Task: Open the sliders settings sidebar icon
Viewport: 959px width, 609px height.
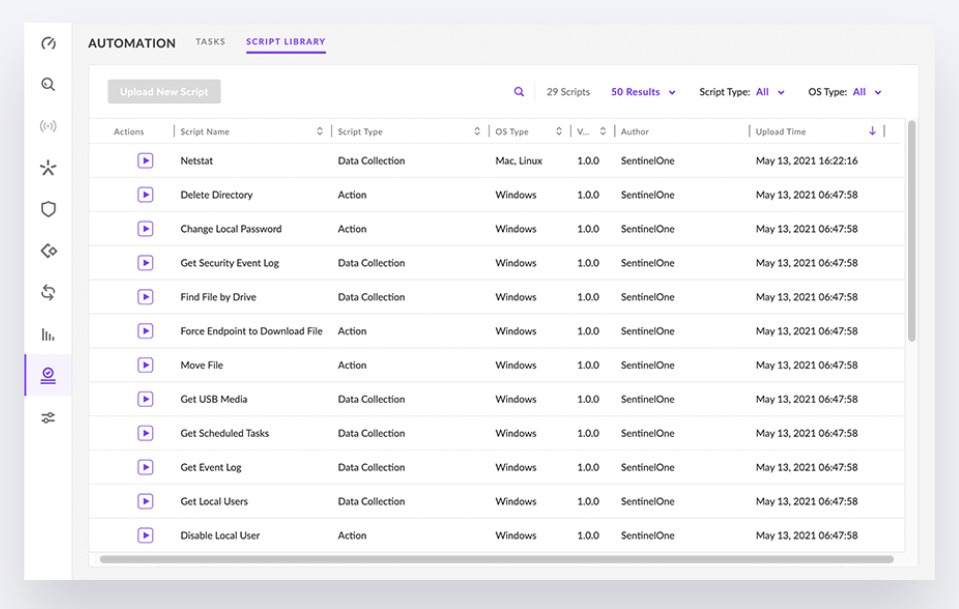Action: click(48, 418)
